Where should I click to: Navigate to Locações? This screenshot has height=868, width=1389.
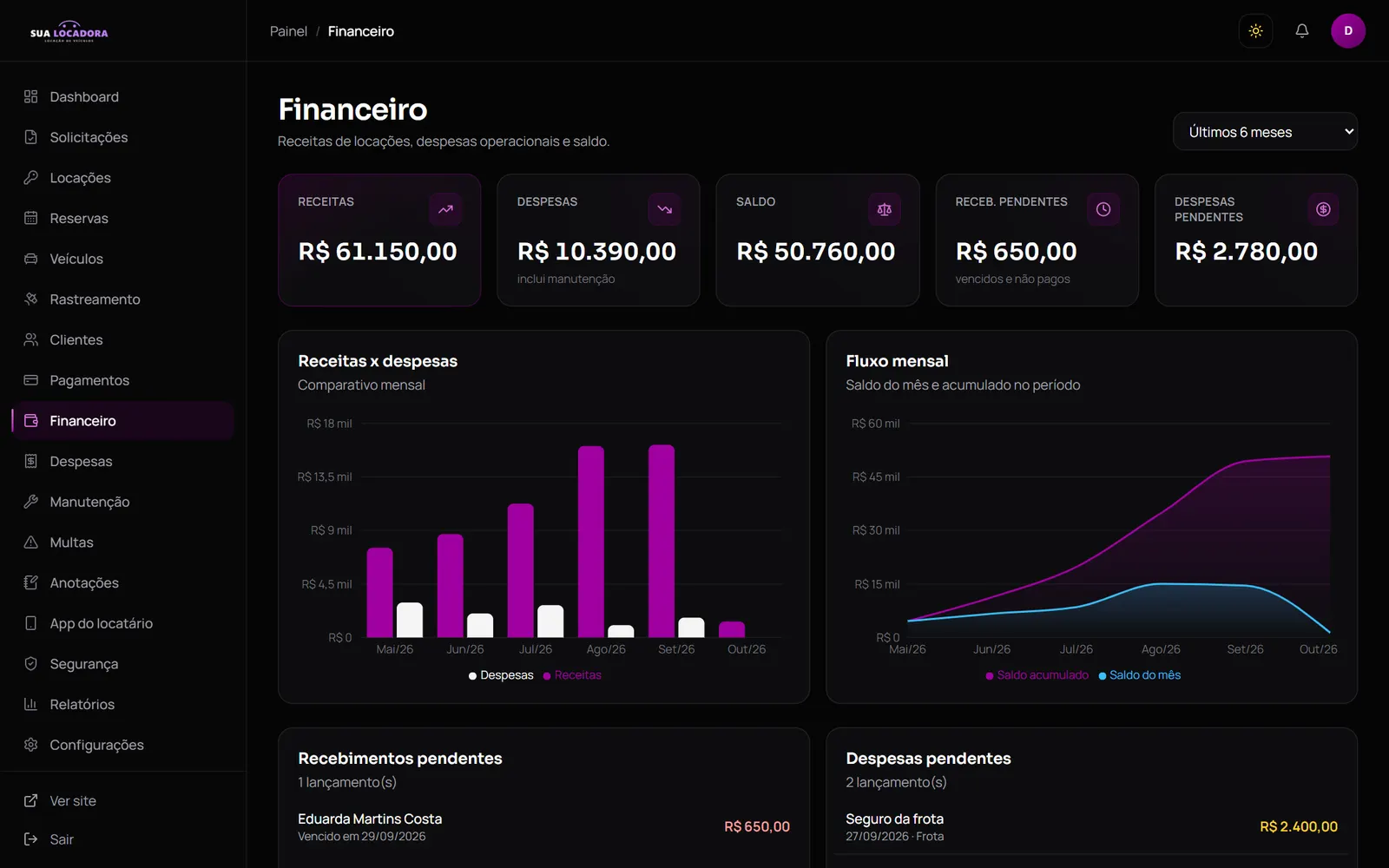tap(123, 178)
